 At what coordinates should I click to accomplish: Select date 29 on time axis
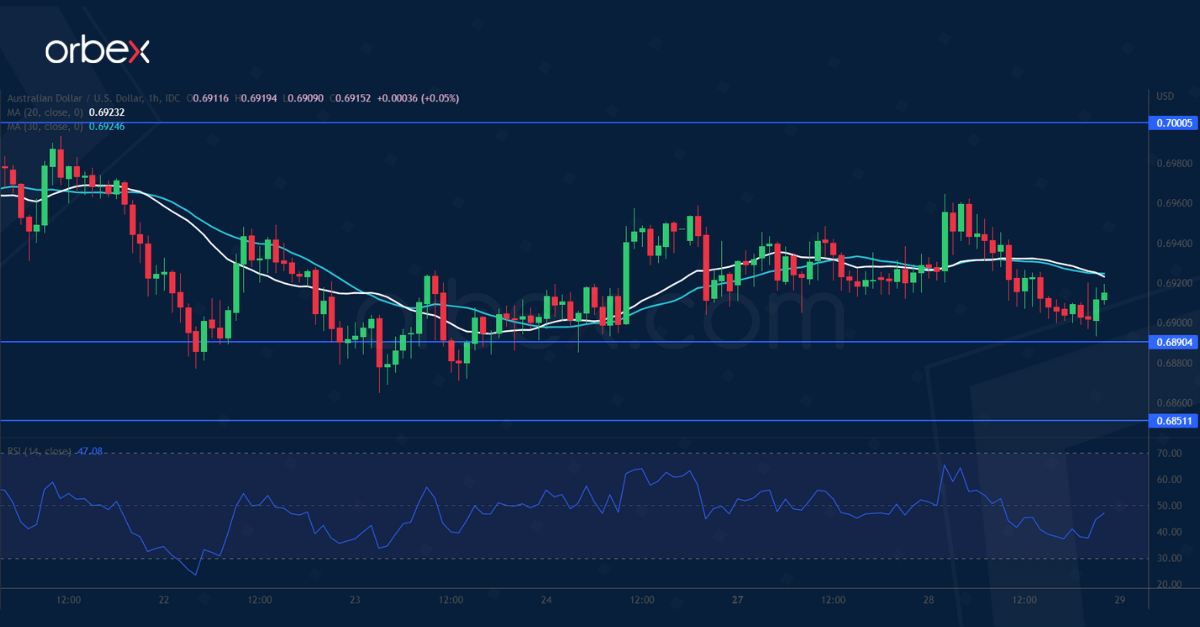(1120, 600)
